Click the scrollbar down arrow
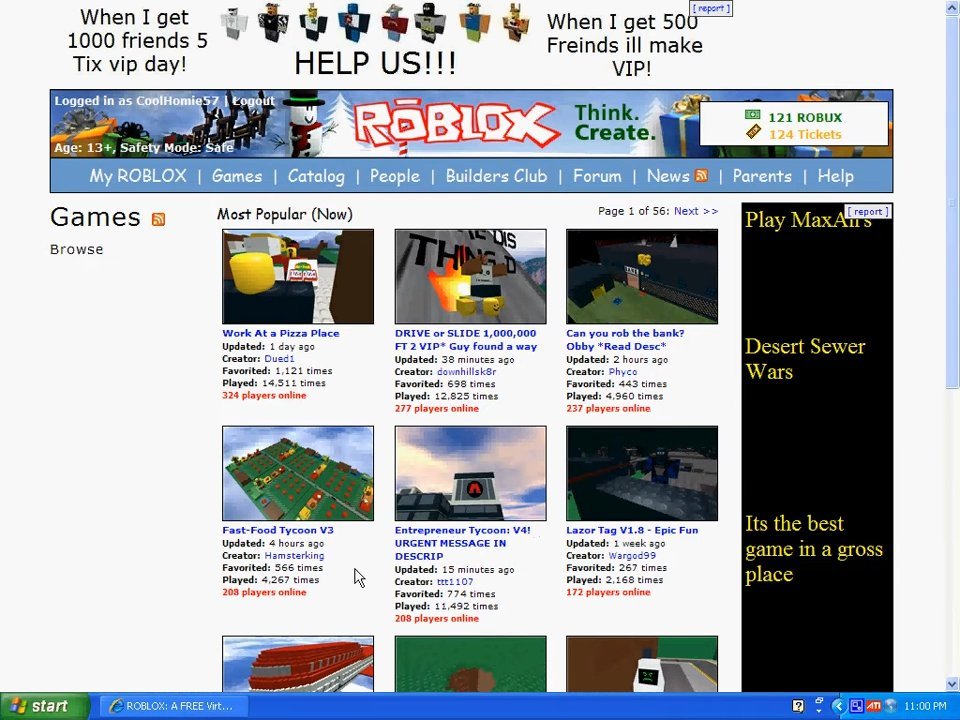Screen dimensions: 960x720 pyautogui.click(x=953, y=684)
